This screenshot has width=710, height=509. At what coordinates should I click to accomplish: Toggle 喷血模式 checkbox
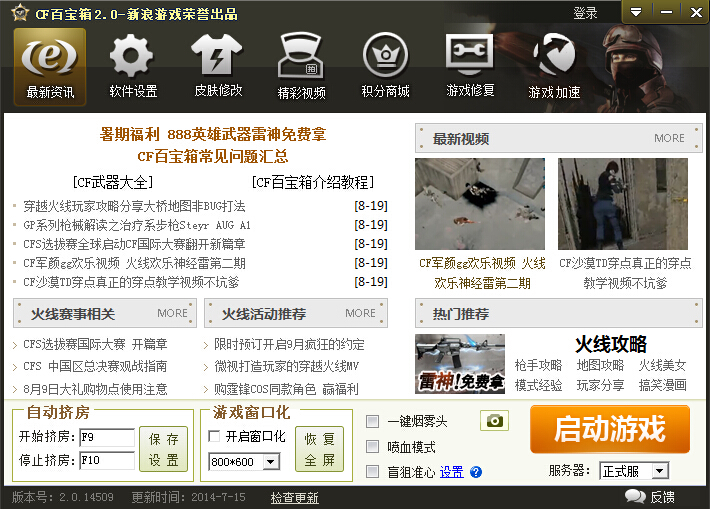[372, 447]
